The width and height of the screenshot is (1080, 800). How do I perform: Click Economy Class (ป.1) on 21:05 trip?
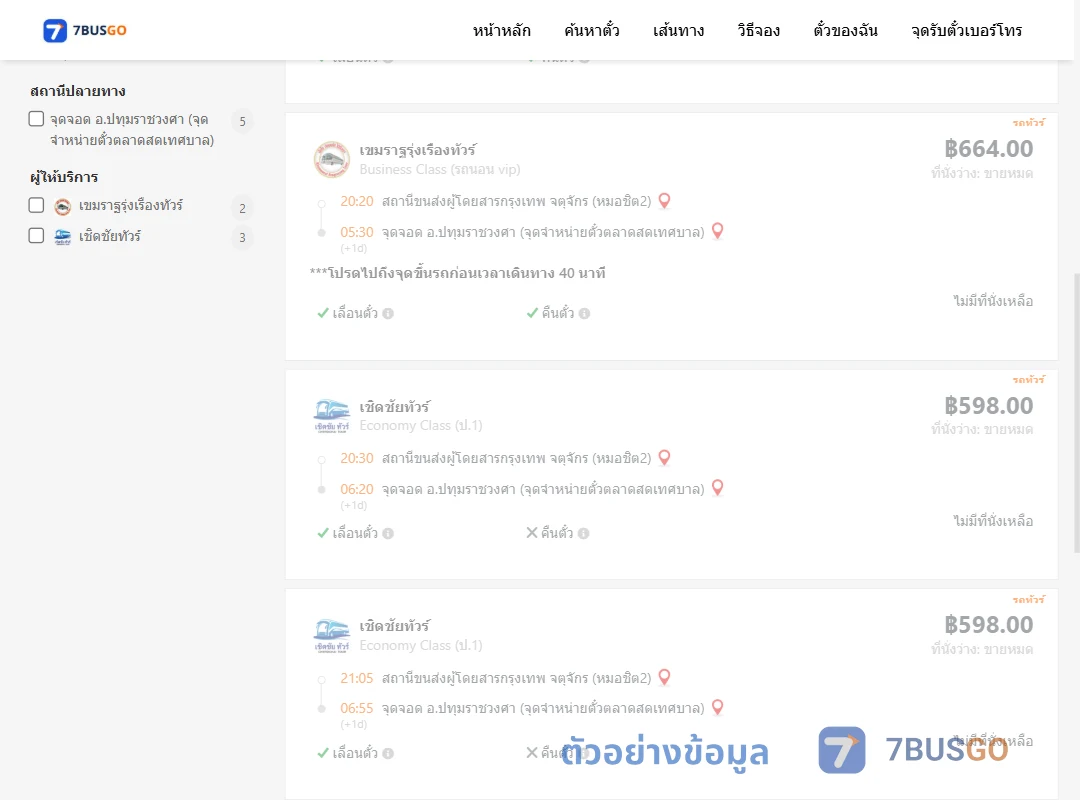pos(421,646)
